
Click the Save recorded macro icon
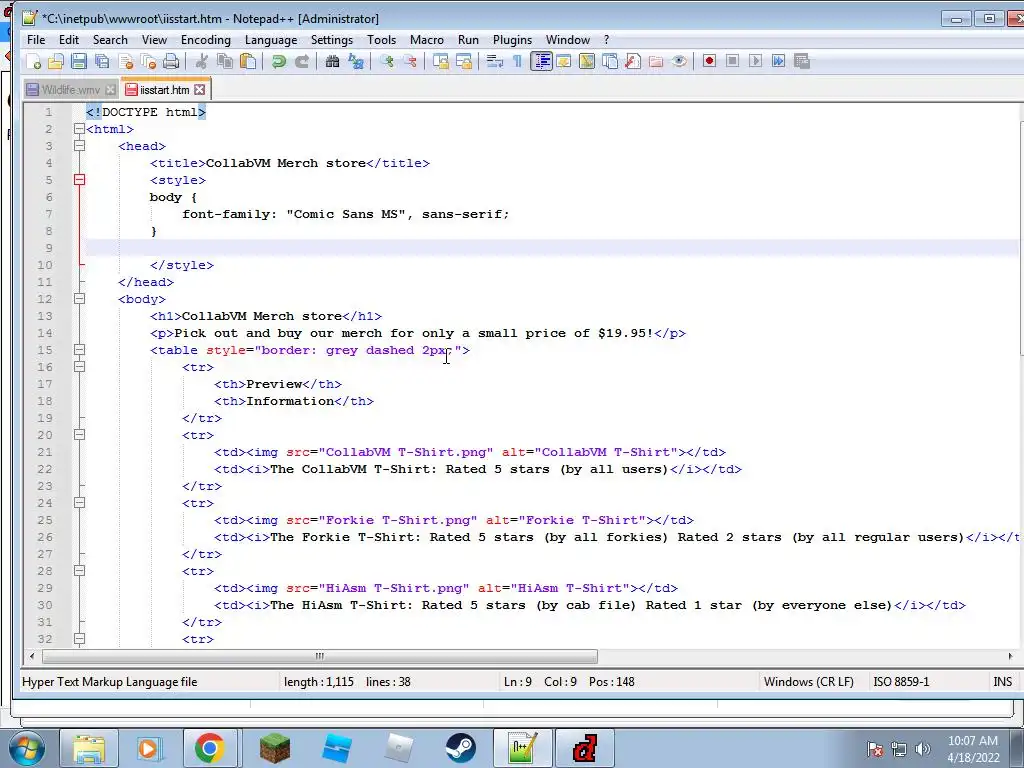click(802, 61)
